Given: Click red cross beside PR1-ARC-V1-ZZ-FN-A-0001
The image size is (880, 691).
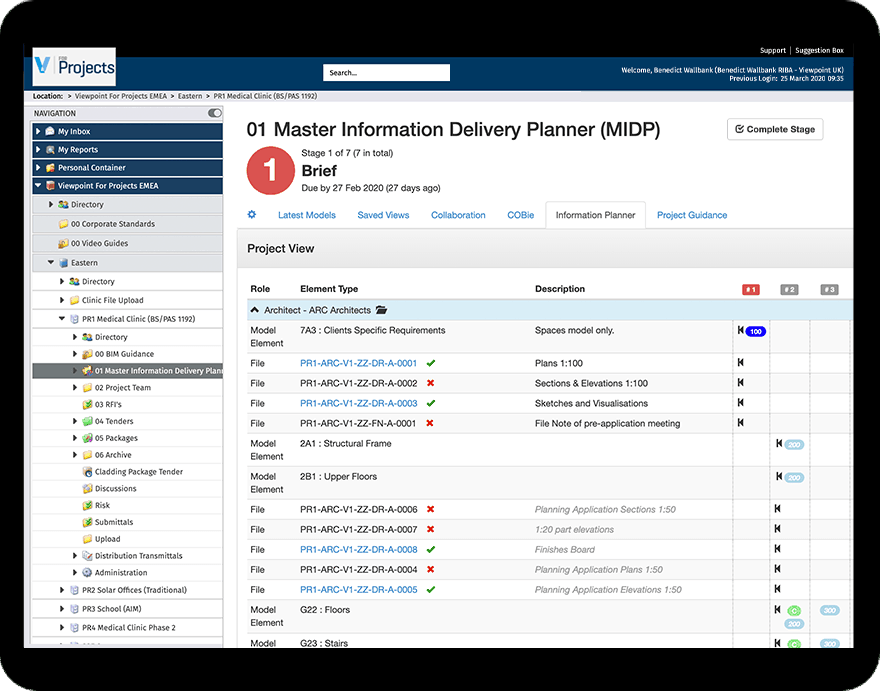Looking at the screenshot, I should [430, 423].
